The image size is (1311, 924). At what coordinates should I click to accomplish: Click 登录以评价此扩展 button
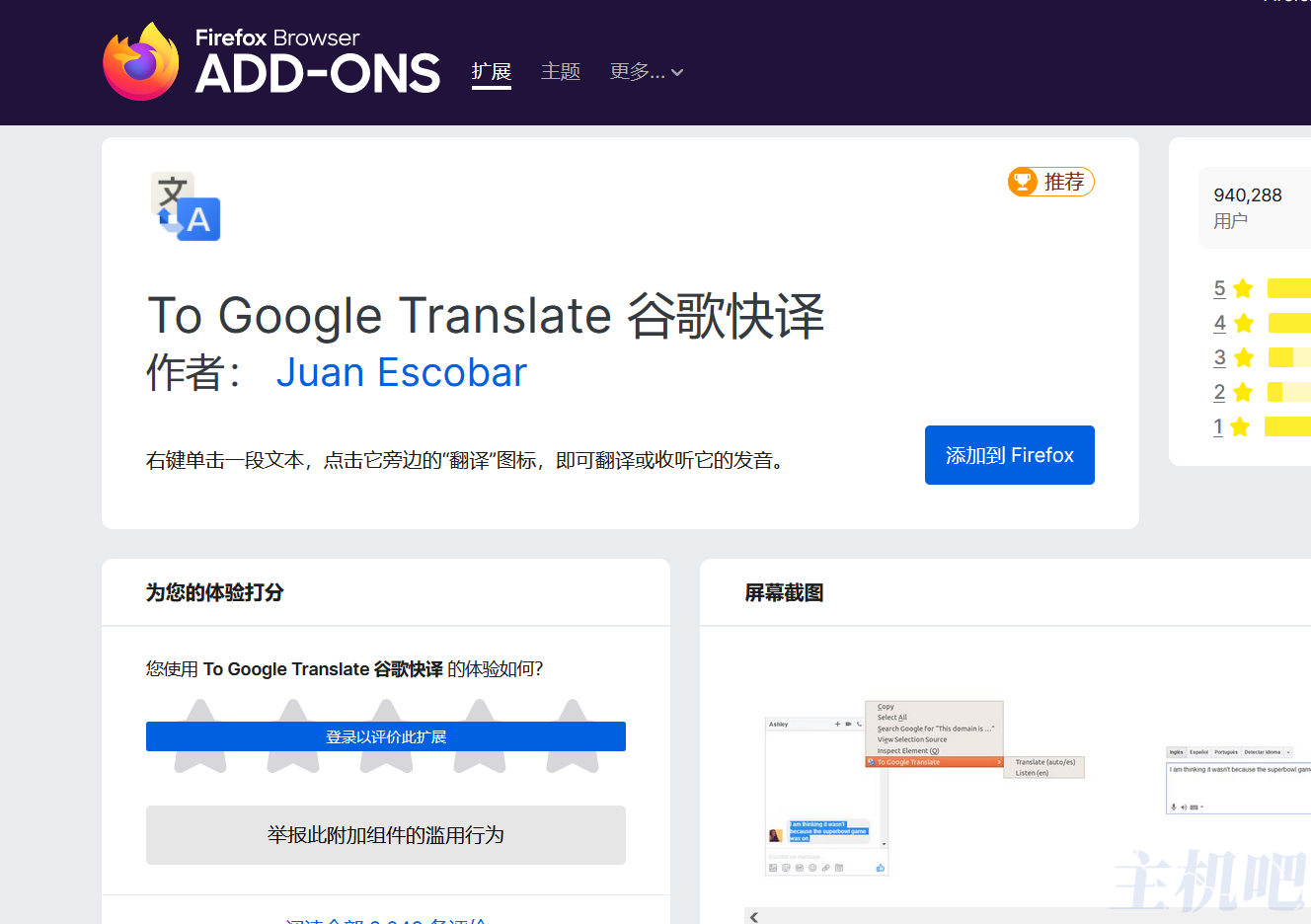click(x=386, y=736)
